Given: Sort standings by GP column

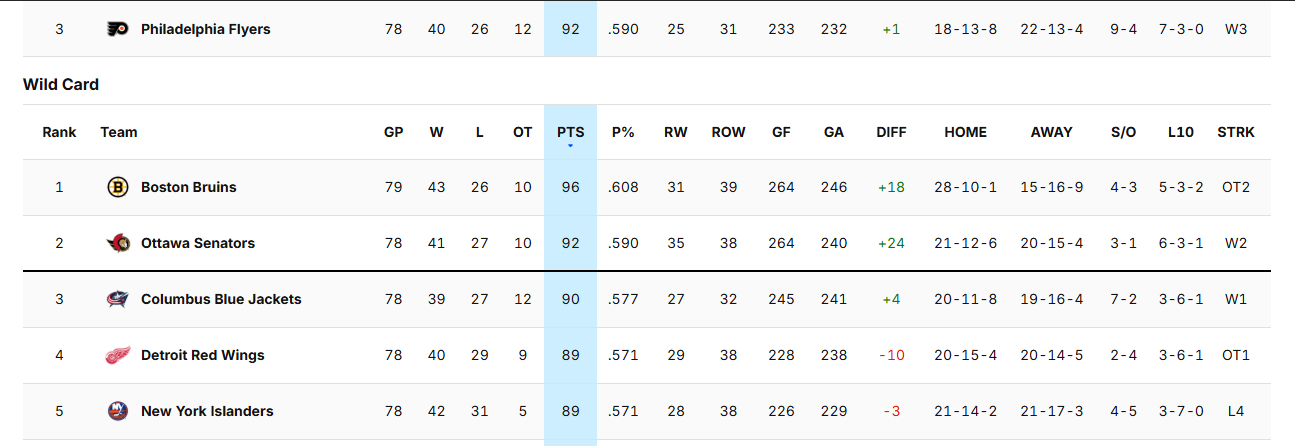Looking at the screenshot, I should (394, 132).
